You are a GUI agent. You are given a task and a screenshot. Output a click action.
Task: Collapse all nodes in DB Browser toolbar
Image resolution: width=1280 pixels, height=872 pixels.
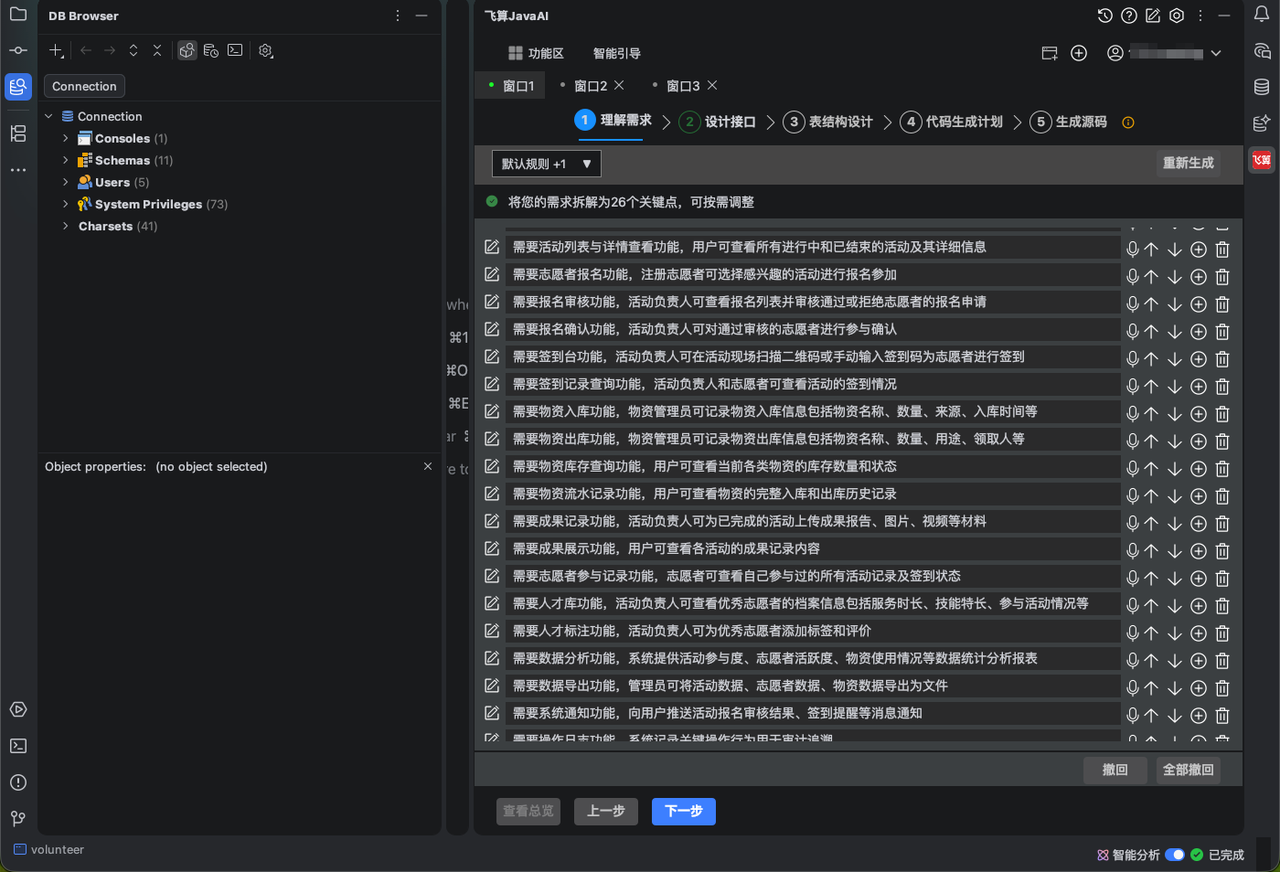[x=157, y=50]
